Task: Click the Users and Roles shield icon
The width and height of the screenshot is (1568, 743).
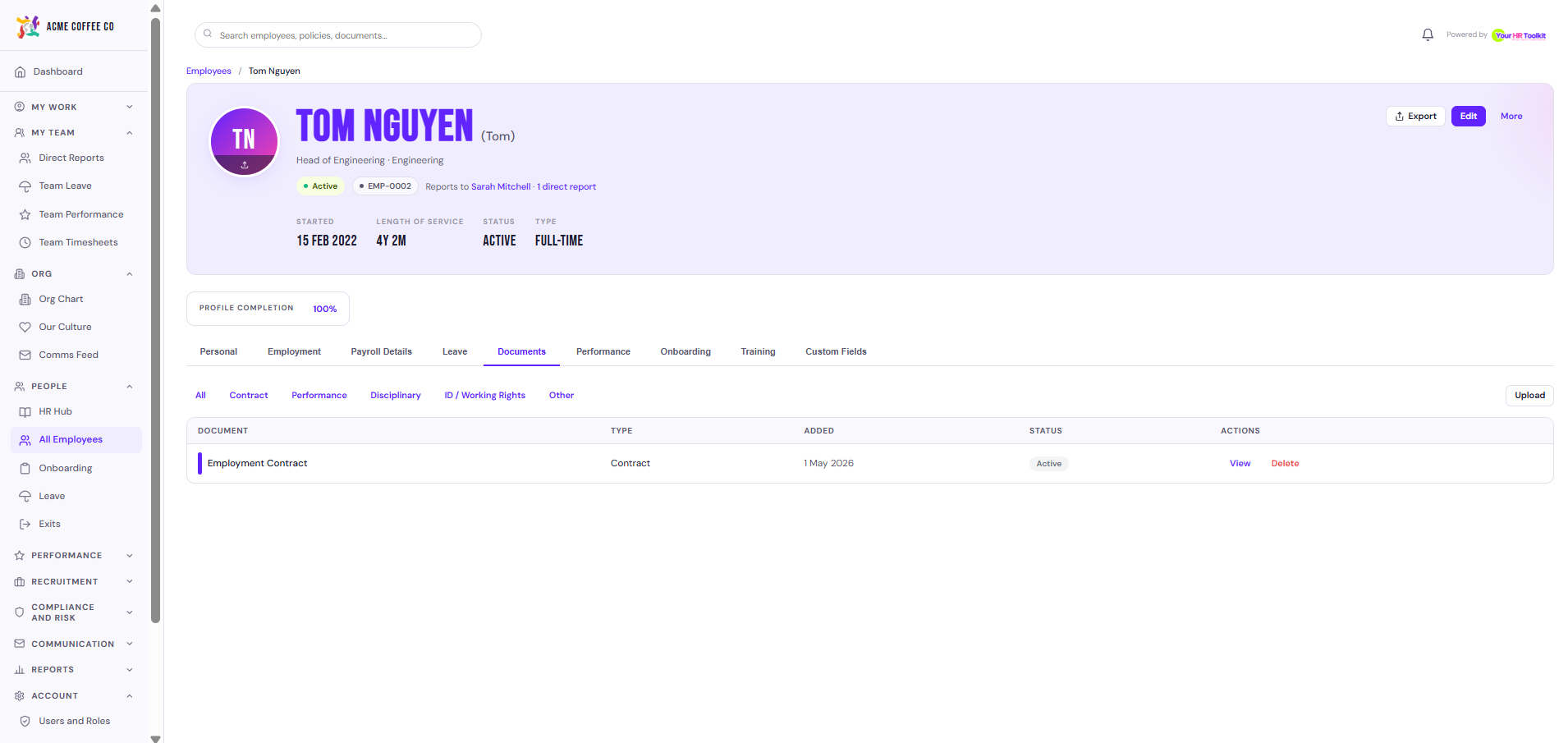Action: point(25,722)
